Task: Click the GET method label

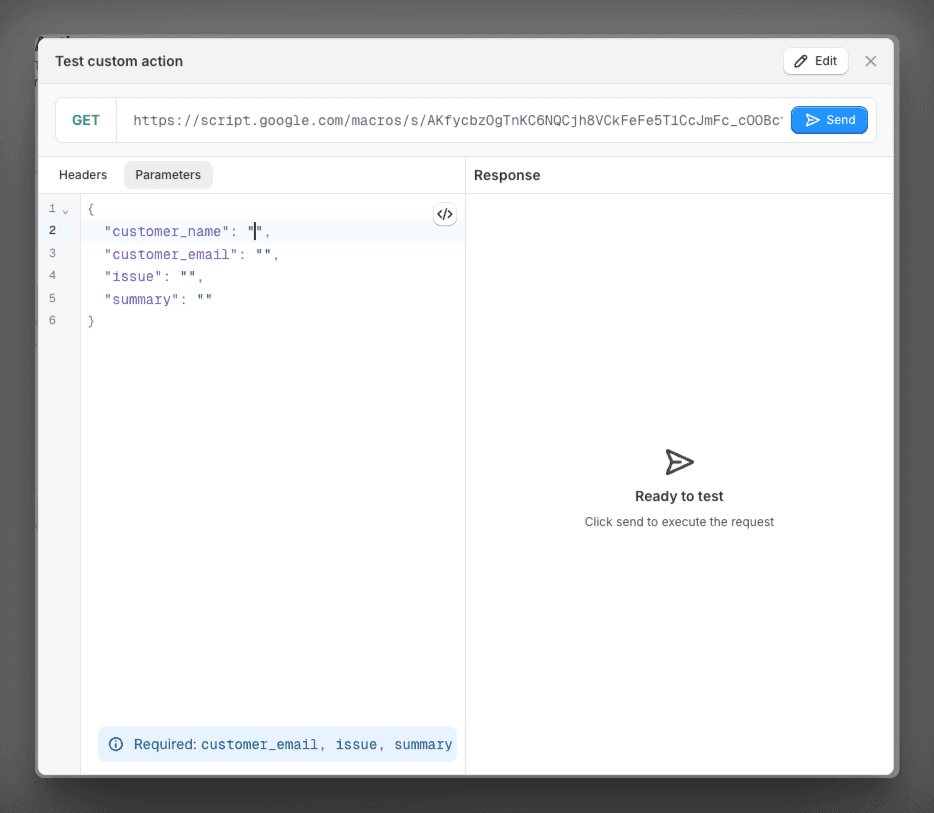Action: [86, 120]
